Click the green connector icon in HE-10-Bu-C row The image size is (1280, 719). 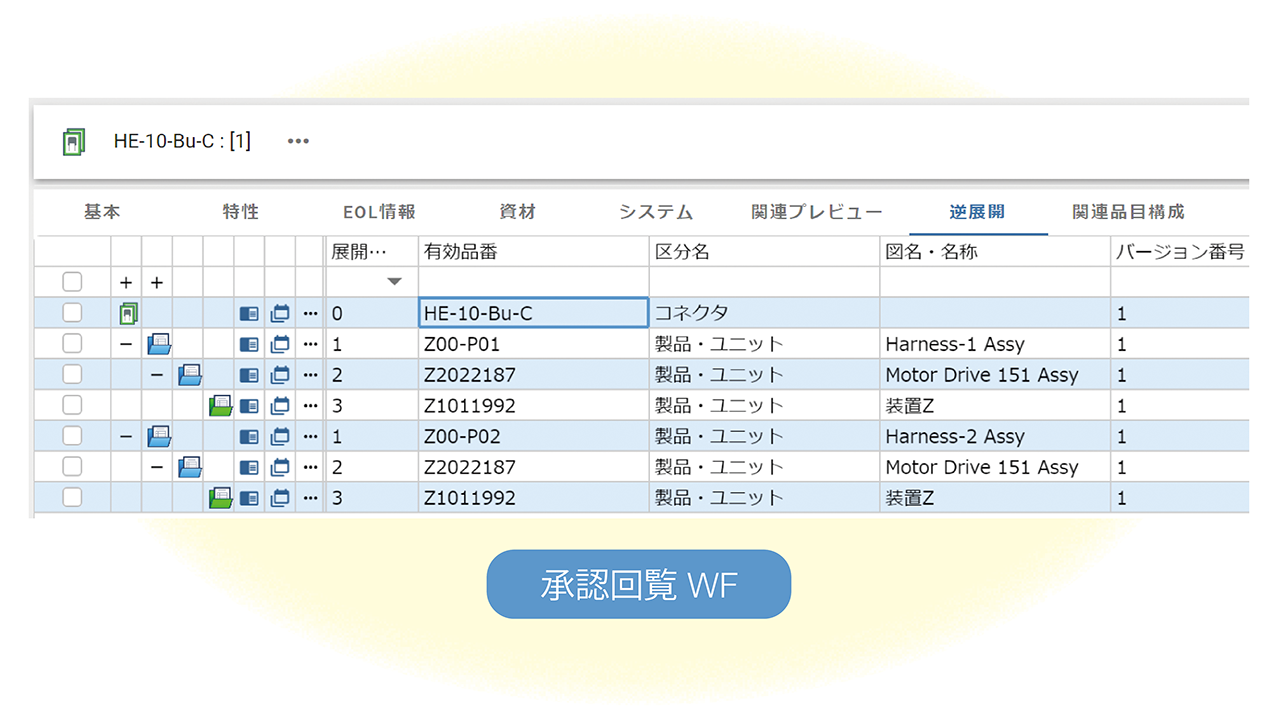coord(127,314)
